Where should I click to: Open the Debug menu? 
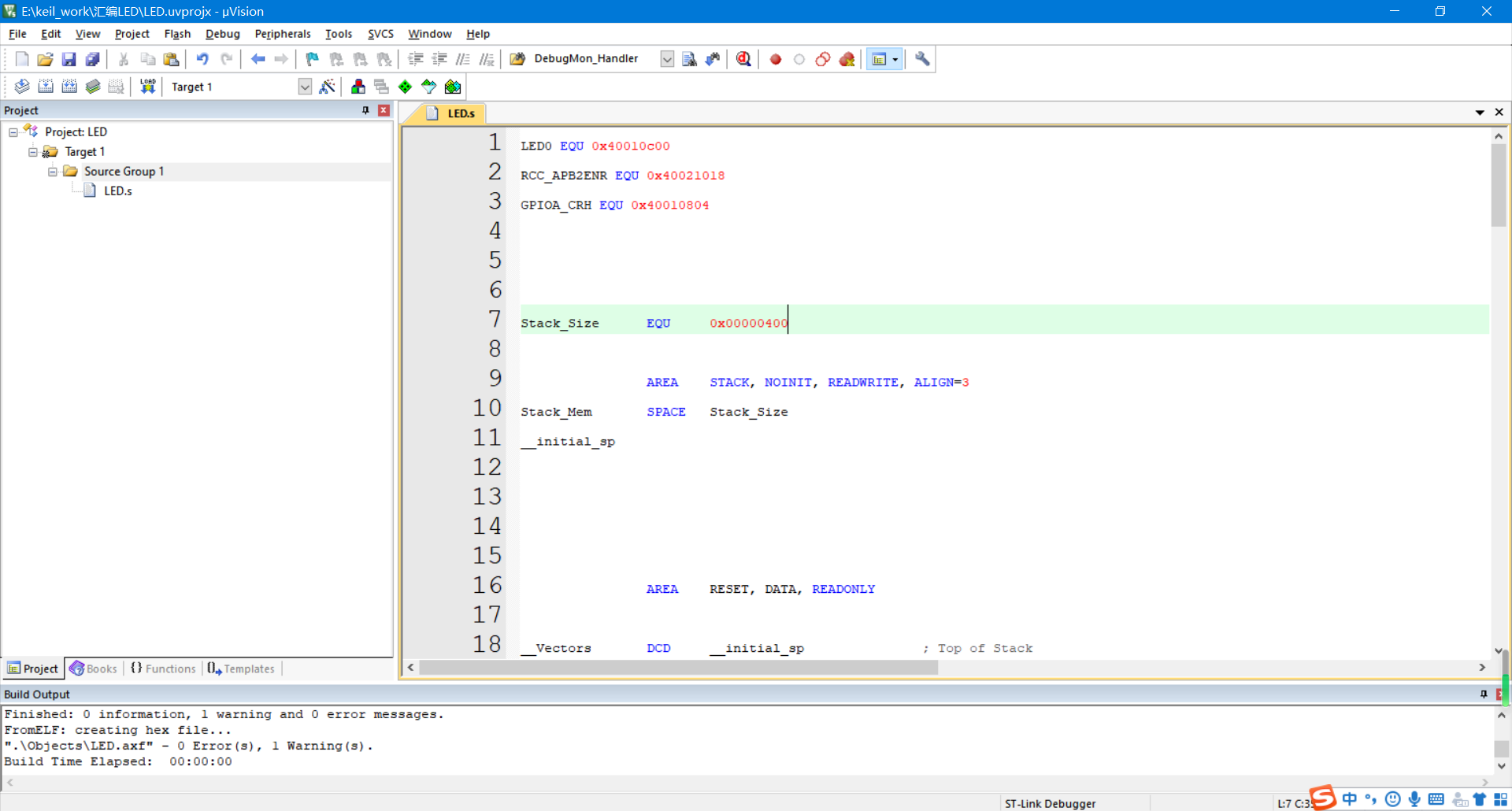tap(223, 34)
